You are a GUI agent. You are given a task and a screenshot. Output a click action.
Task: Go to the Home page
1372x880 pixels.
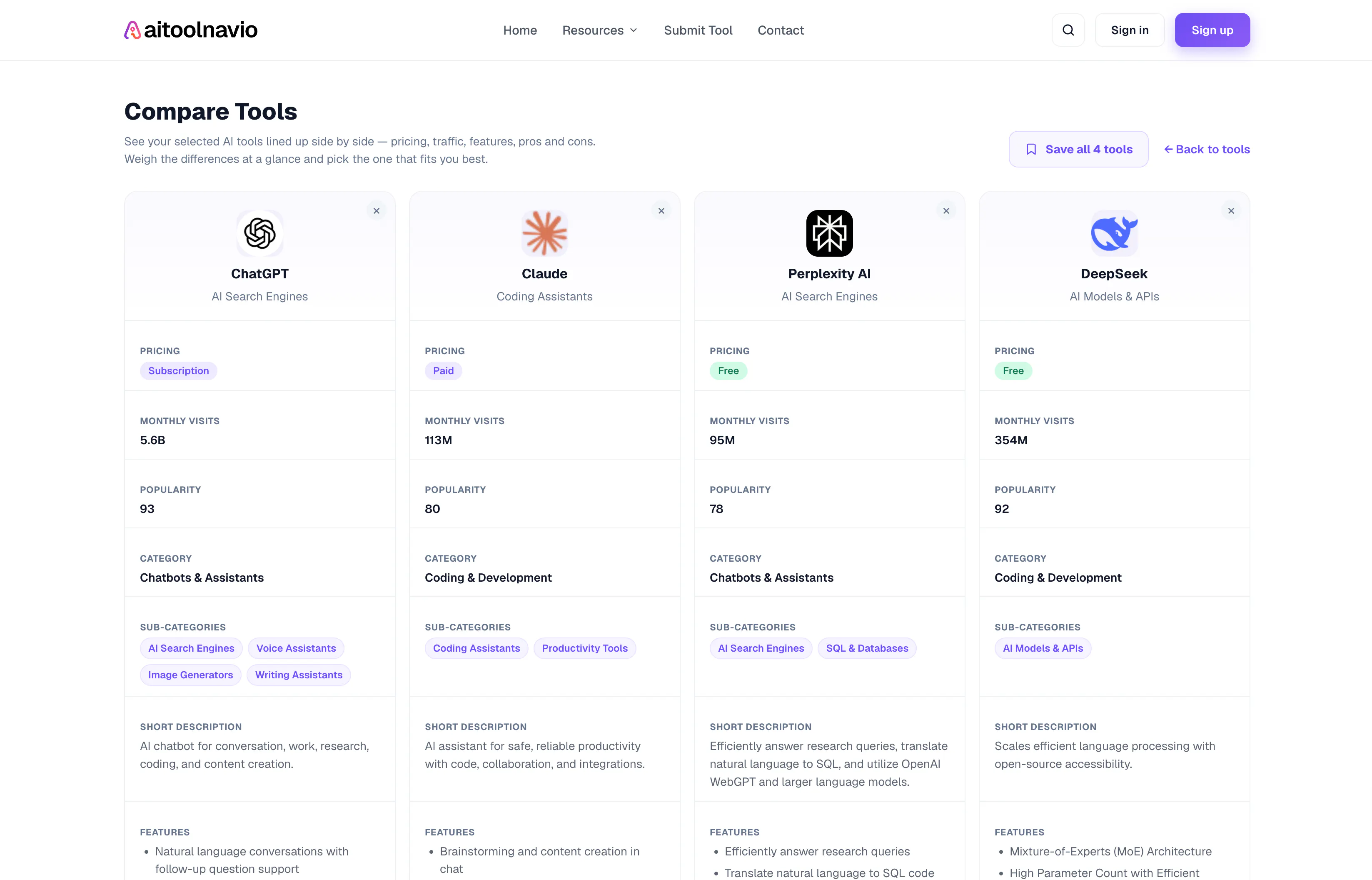point(520,30)
